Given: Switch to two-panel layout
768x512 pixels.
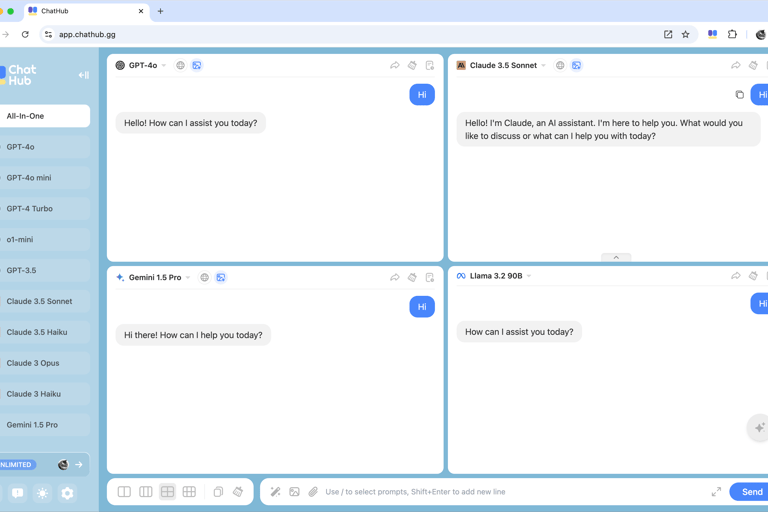Looking at the screenshot, I should tap(124, 491).
